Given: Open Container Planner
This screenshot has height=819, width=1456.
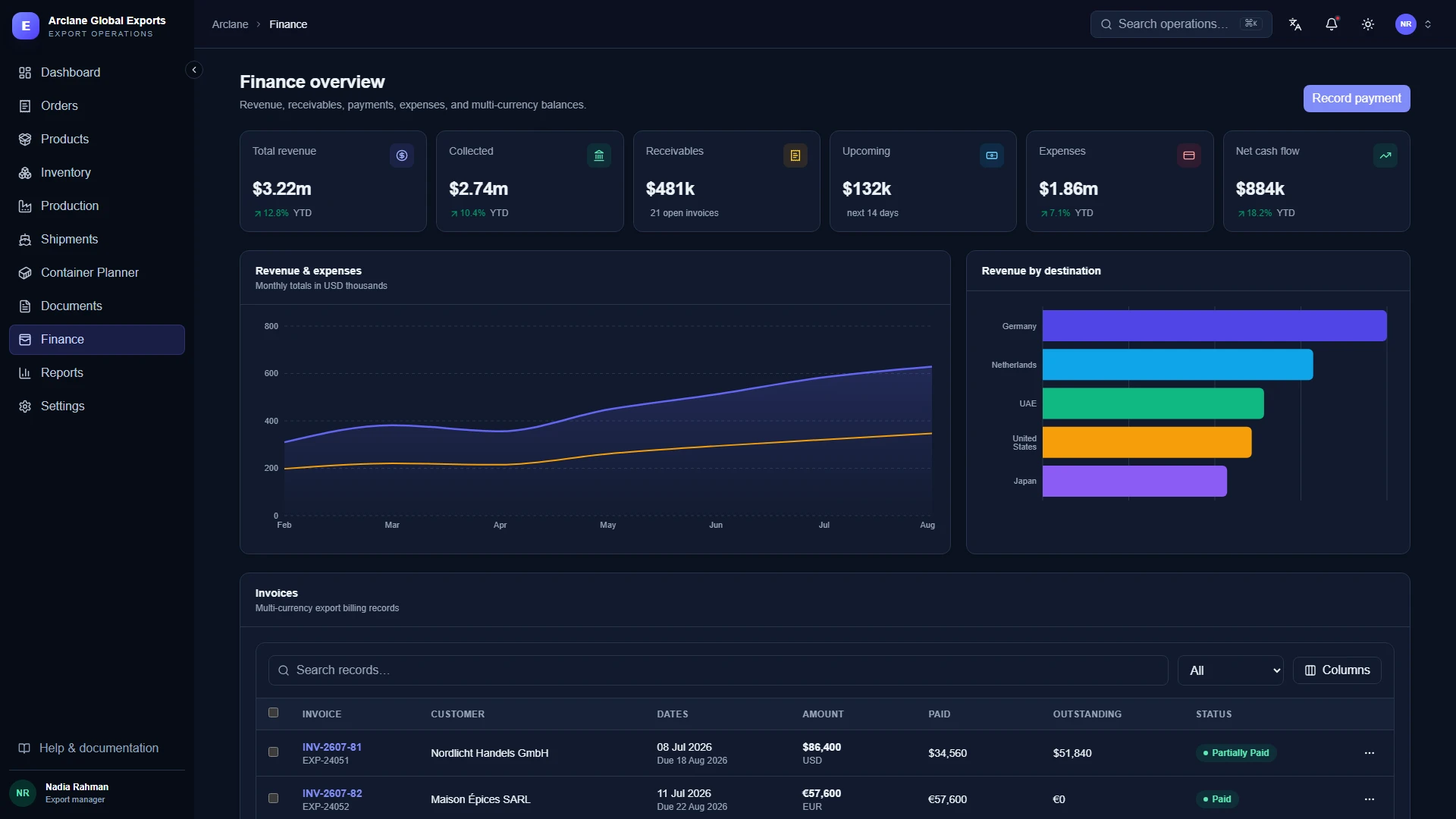Looking at the screenshot, I should [x=97, y=273].
